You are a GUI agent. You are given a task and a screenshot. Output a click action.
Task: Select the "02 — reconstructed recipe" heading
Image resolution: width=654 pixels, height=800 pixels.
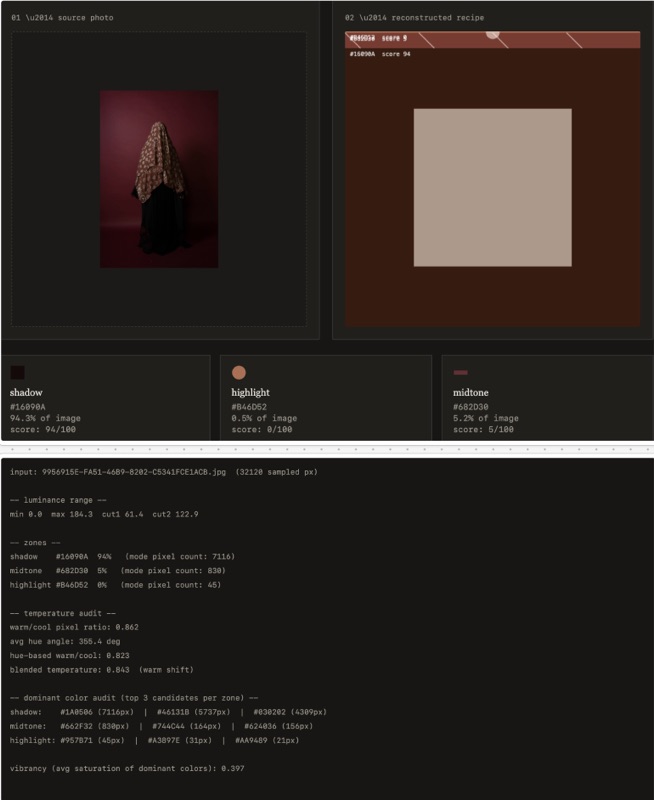coord(414,18)
